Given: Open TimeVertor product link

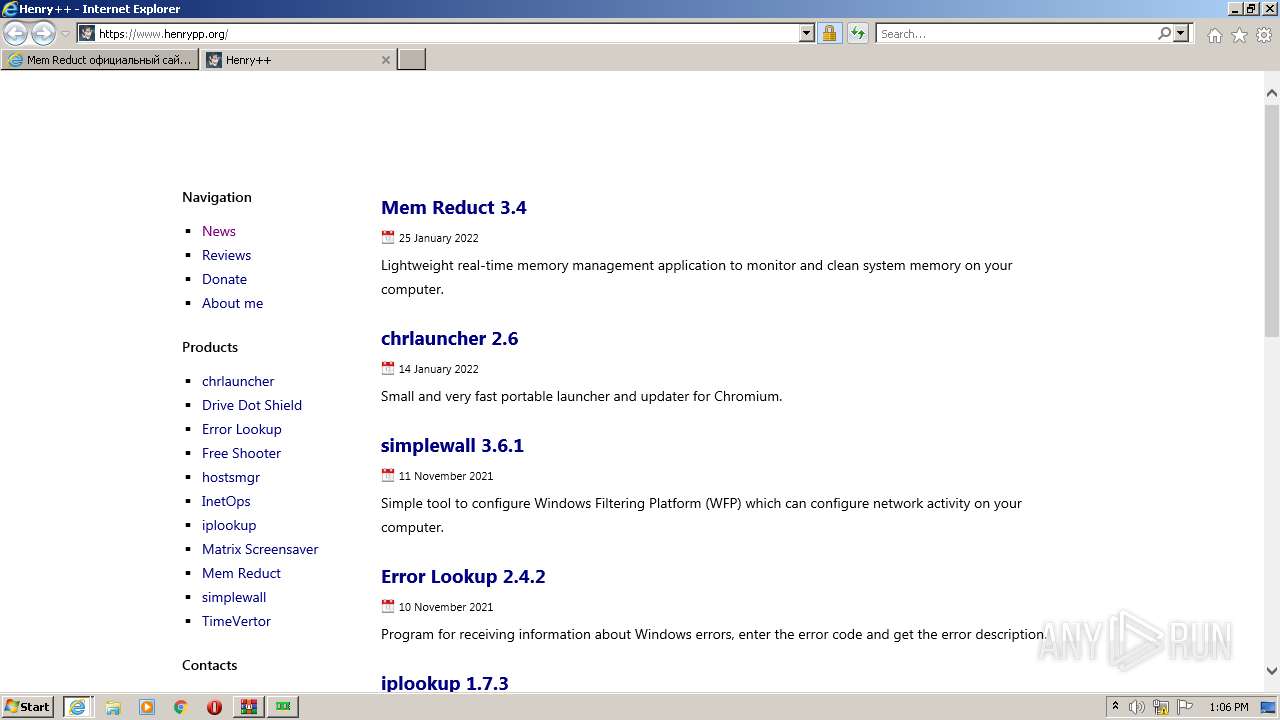Looking at the screenshot, I should pyautogui.click(x=236, y=621).
